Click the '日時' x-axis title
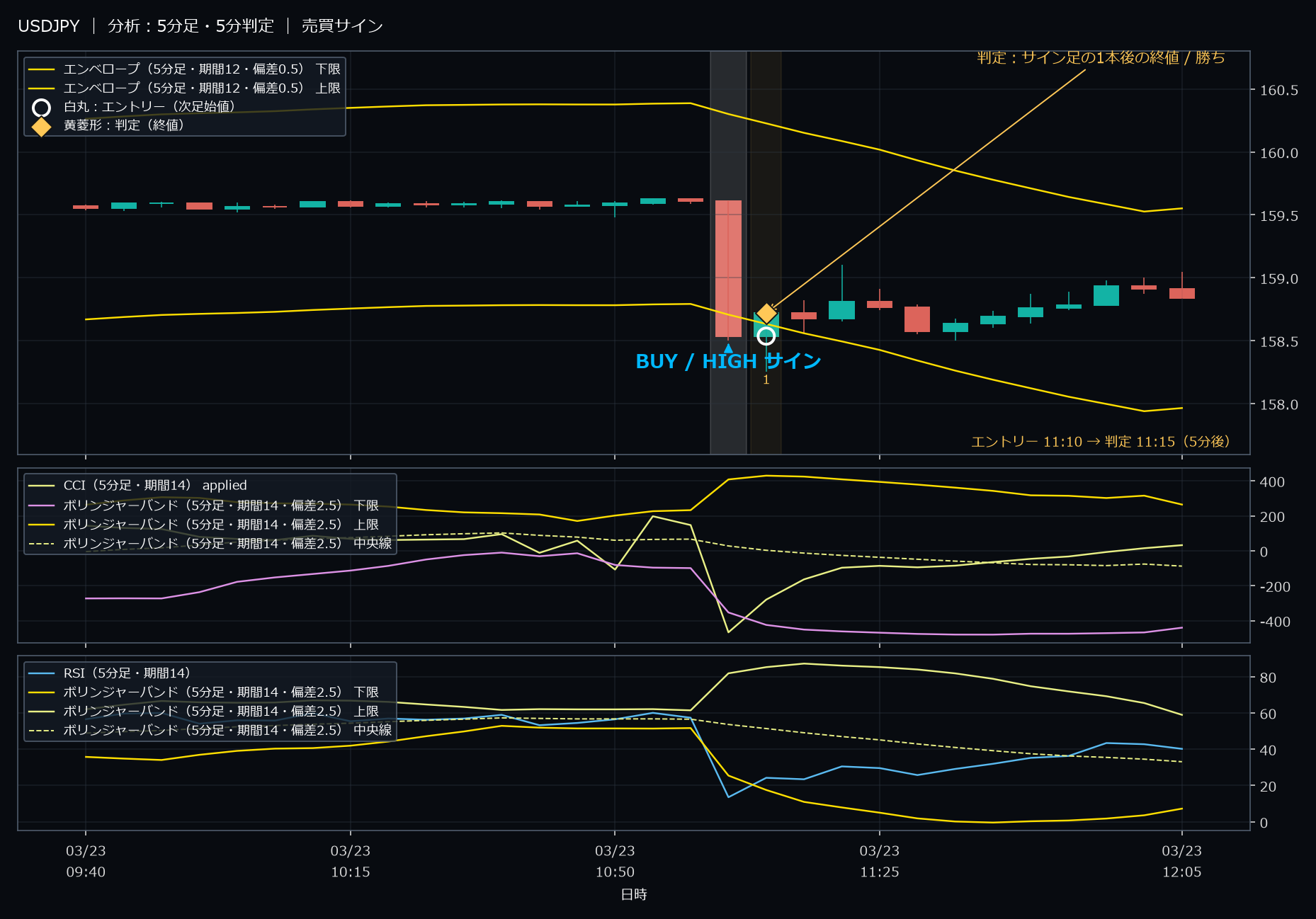Screen dimensions: 1316x919 coord(634,895)
